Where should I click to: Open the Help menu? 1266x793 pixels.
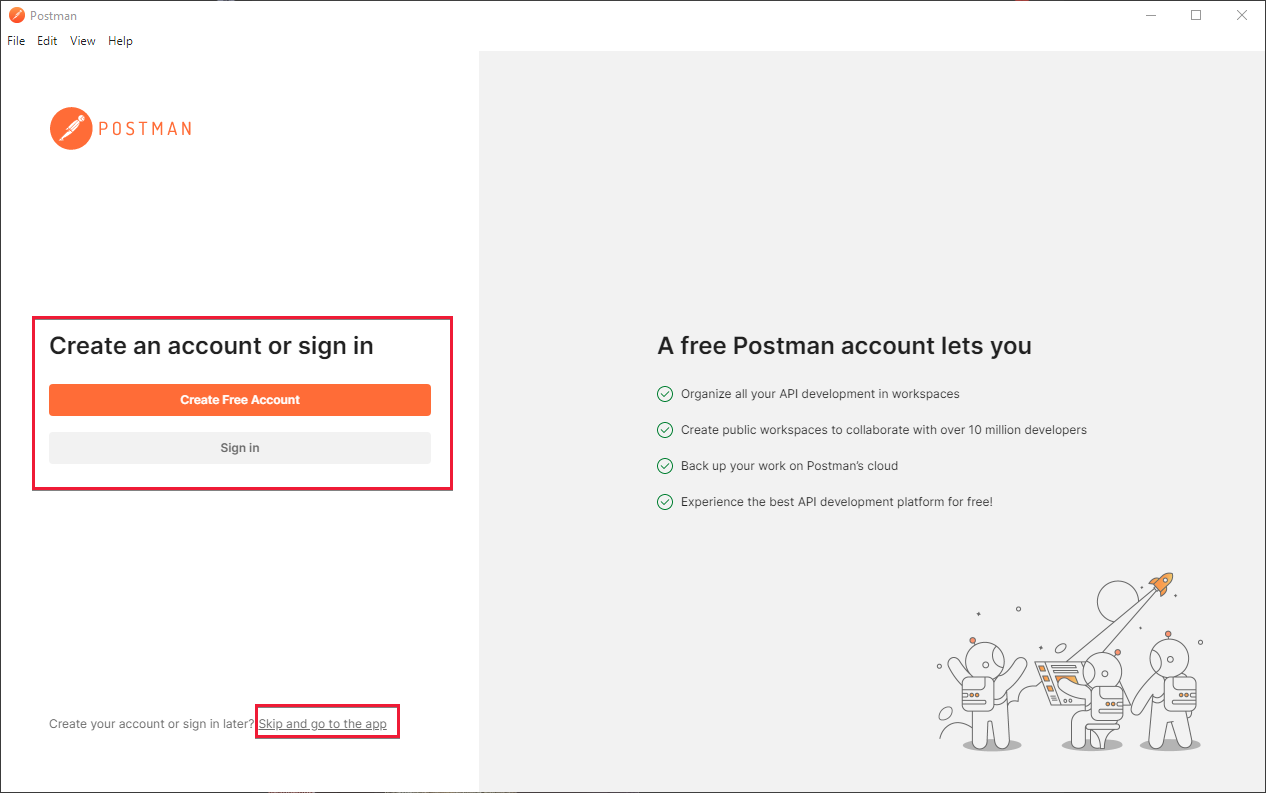(x=120, y=41)
